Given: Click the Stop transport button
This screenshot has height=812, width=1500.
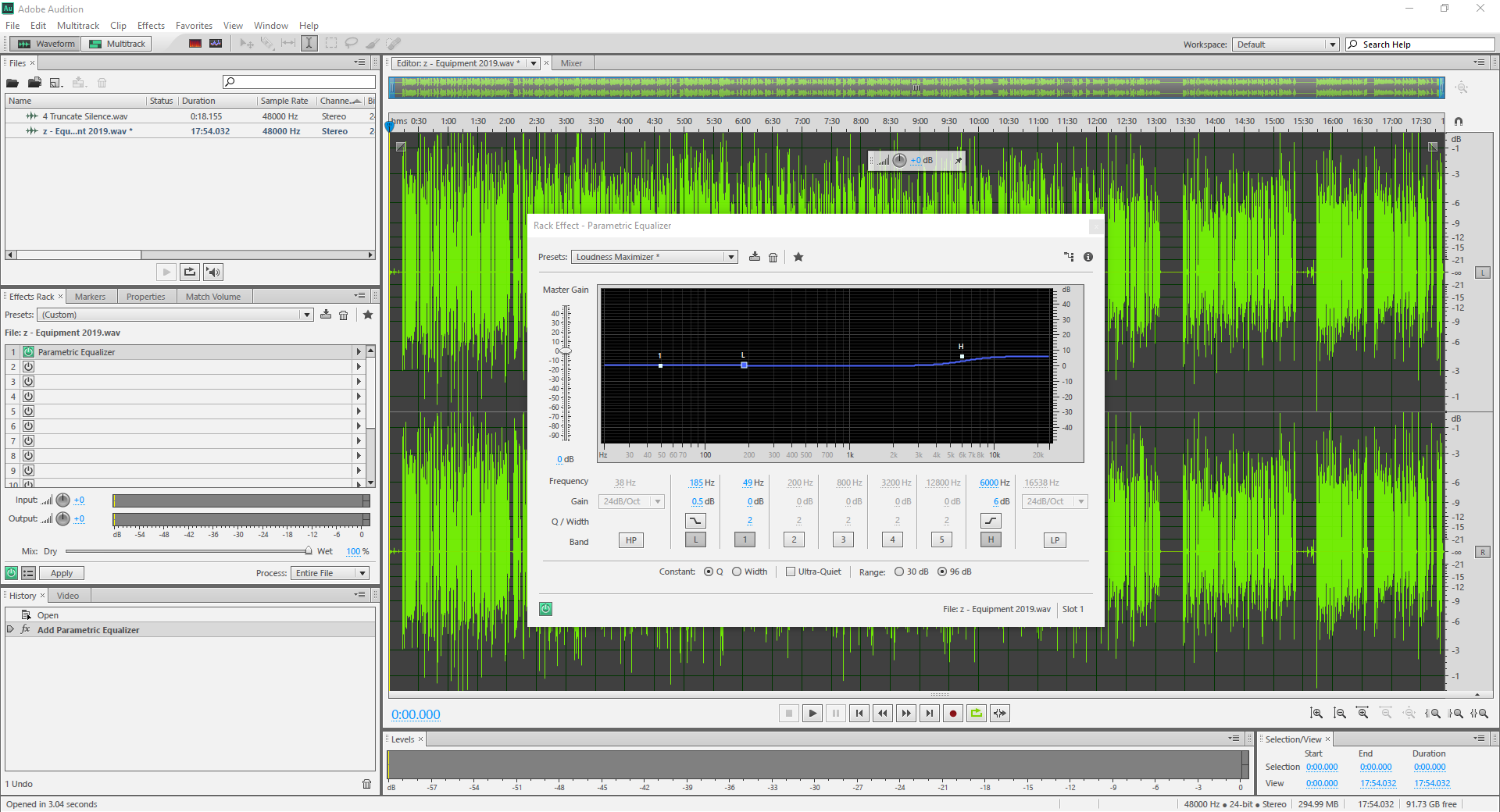Looking at the screenshot, I should 789,713.
